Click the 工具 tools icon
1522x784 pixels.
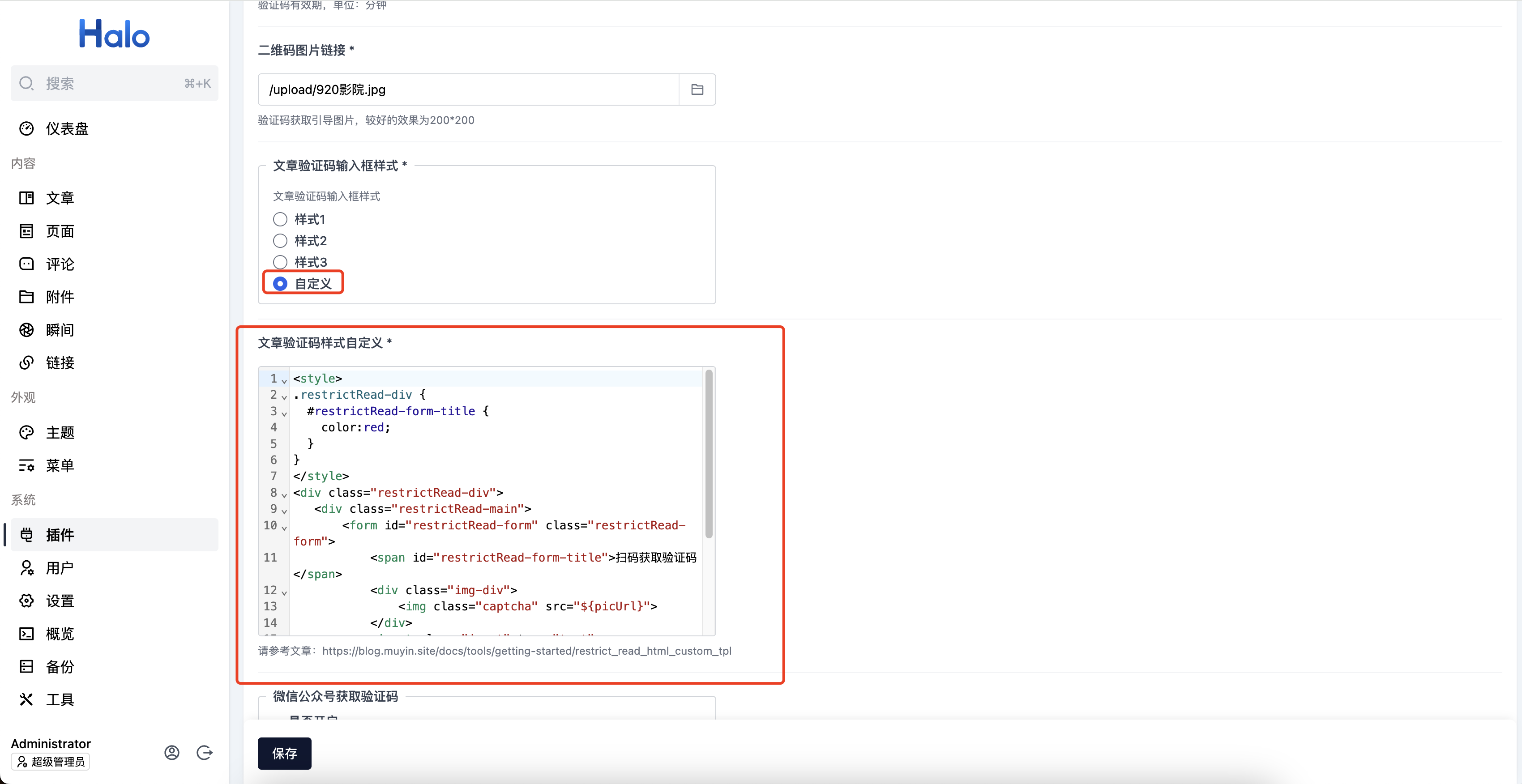[x=26, y=699]
